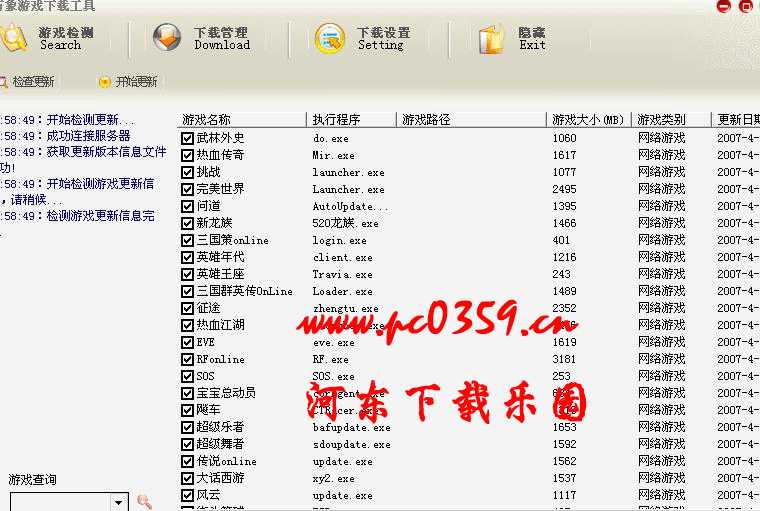Select the RFonline game name
The image size is (760, 511).
point(221,359)
